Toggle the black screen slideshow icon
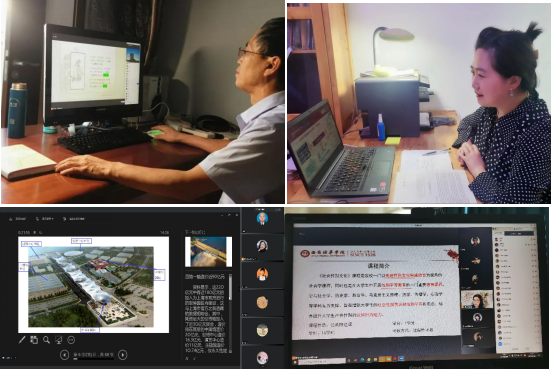Screen dimensions: 551x370 (x=58, y=340)
